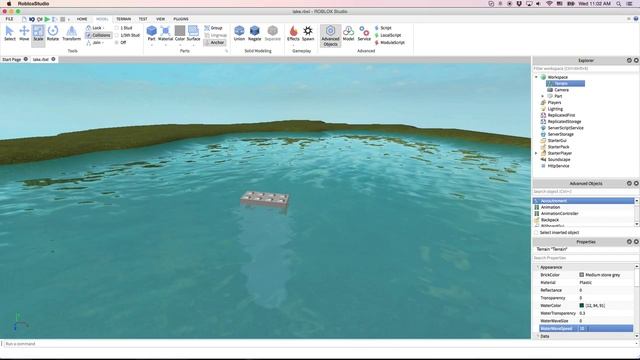Screen dimensions: 640x360
Task: Choose the Select tool in the ribbon
Action: coord(10,33)
